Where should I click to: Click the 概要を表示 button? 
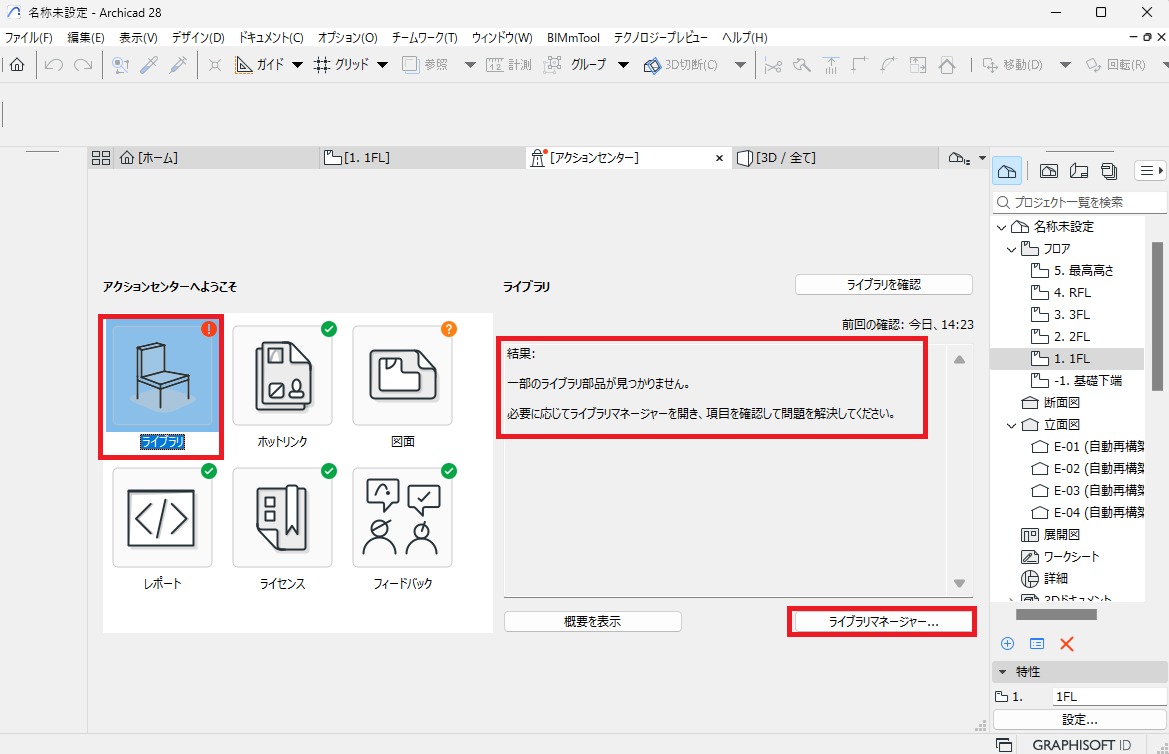click(x=593, y=621)
